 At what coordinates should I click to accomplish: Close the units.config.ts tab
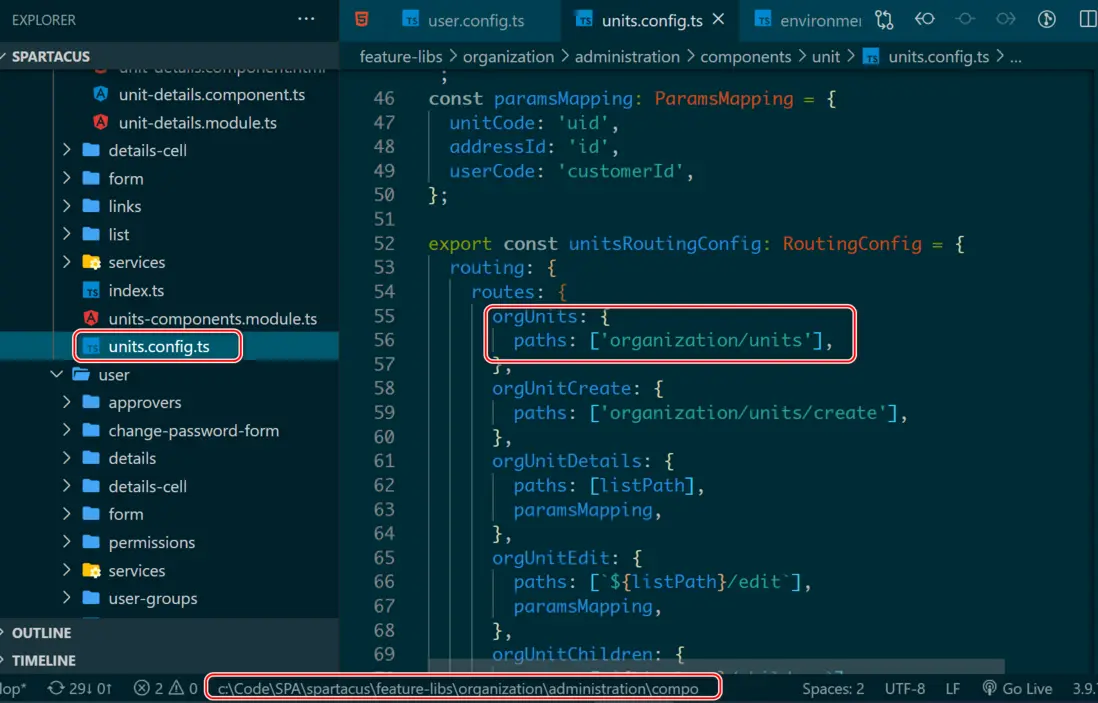(x=718, y=20)
